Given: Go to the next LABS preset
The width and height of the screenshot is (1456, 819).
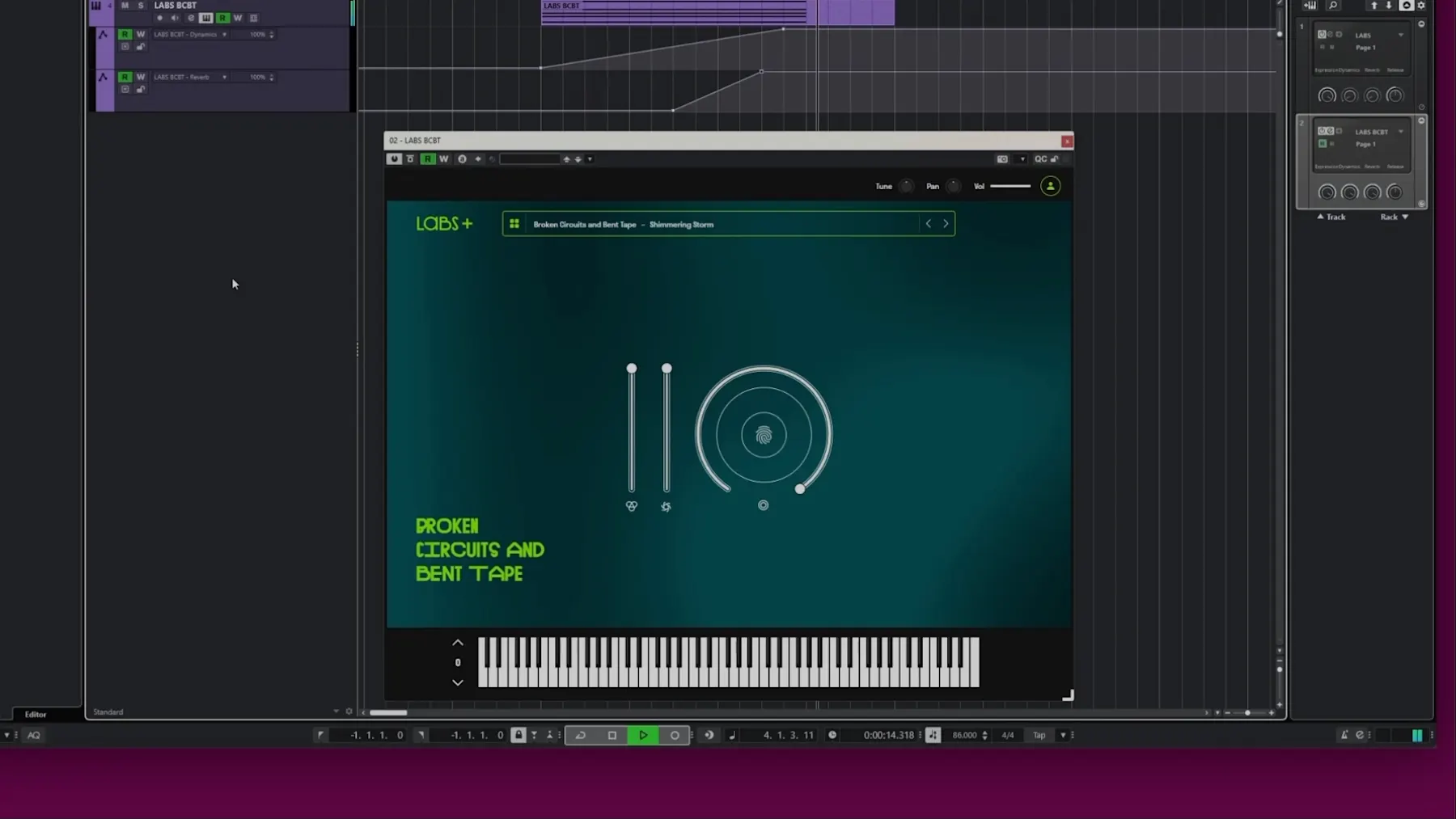Looking at the screenshot, I should [946, 224].
